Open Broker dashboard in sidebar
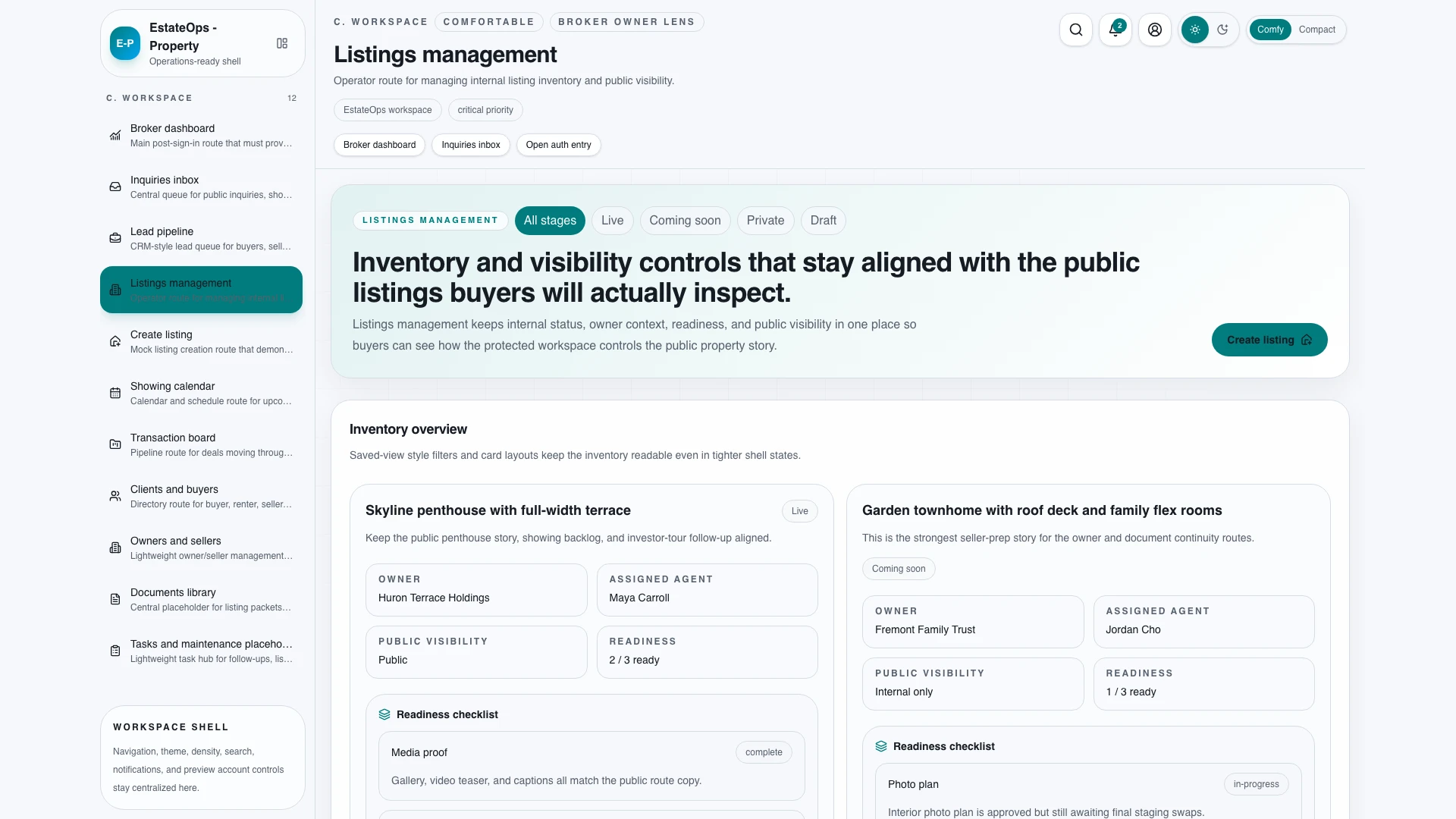The height and width of the screenshot is (819, 1456). coord(201,135)
